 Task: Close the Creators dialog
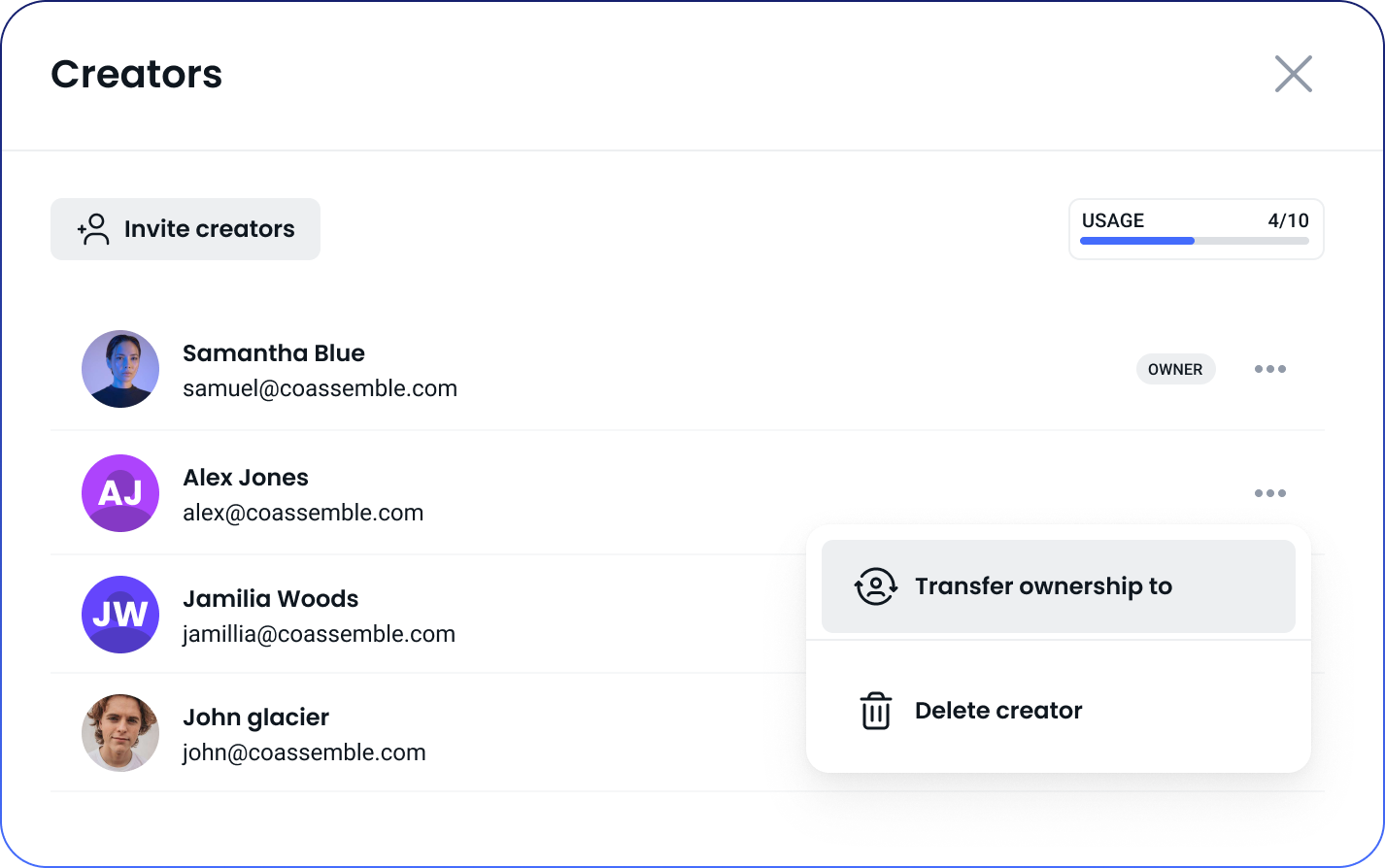click(x=1293, y=74)
